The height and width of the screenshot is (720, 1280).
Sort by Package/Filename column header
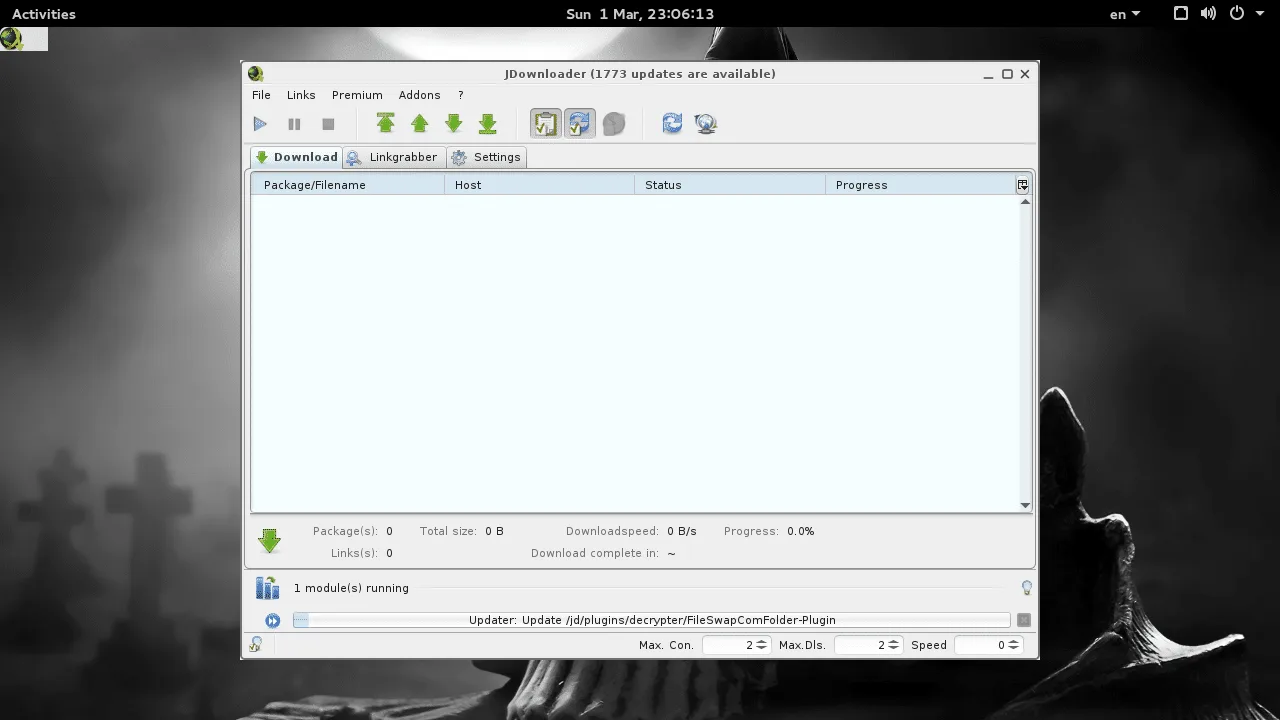347,185
